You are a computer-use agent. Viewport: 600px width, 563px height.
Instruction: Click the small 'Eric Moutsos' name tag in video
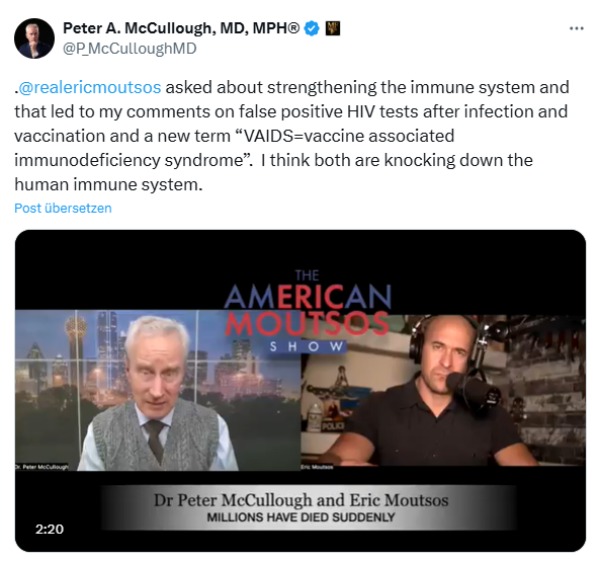317,467
